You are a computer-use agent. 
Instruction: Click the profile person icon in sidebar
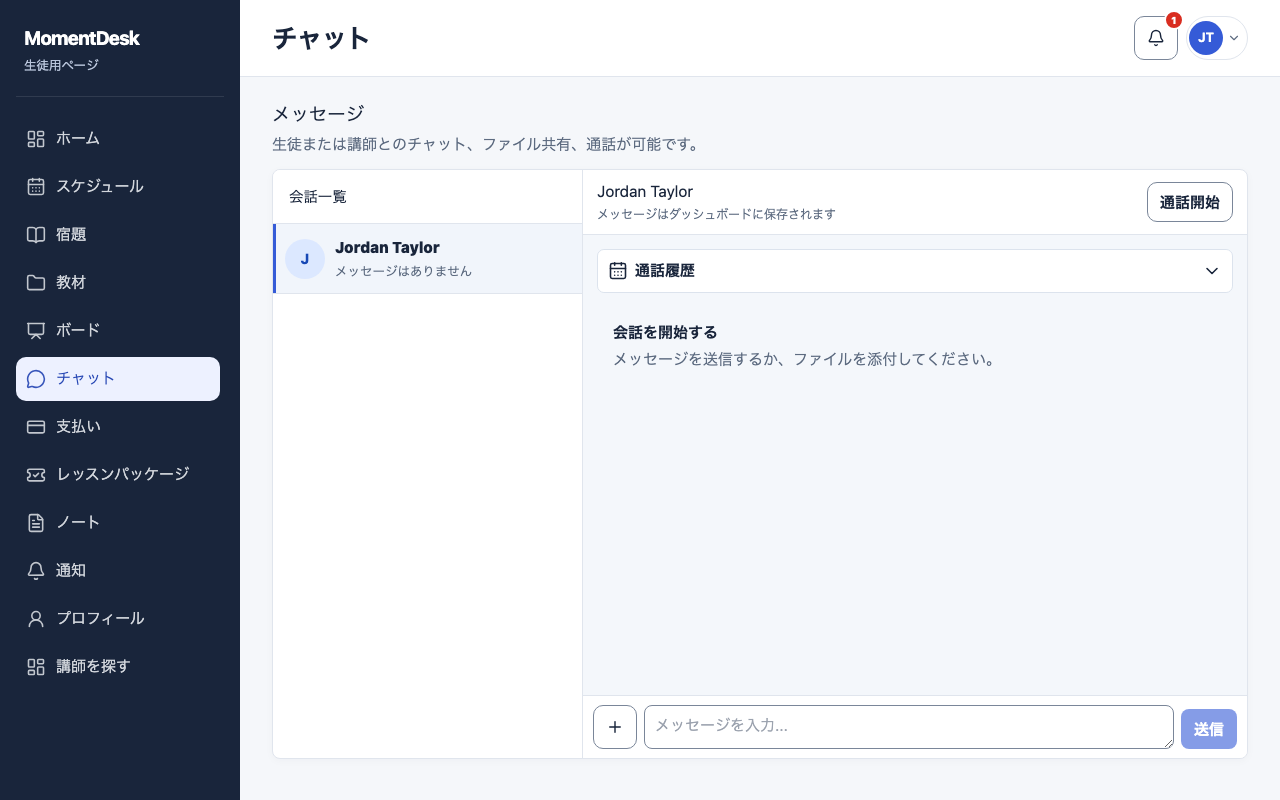pyautogui.click(x=36, y=619)
